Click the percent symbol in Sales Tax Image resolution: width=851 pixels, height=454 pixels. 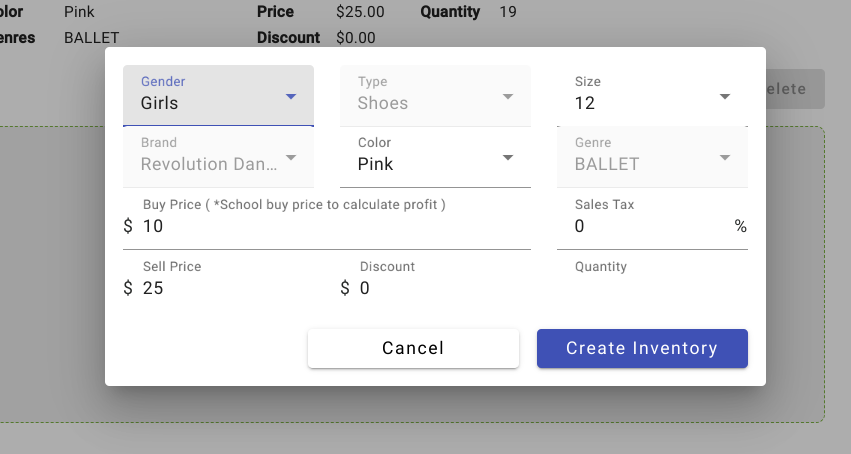click(740, 227)
